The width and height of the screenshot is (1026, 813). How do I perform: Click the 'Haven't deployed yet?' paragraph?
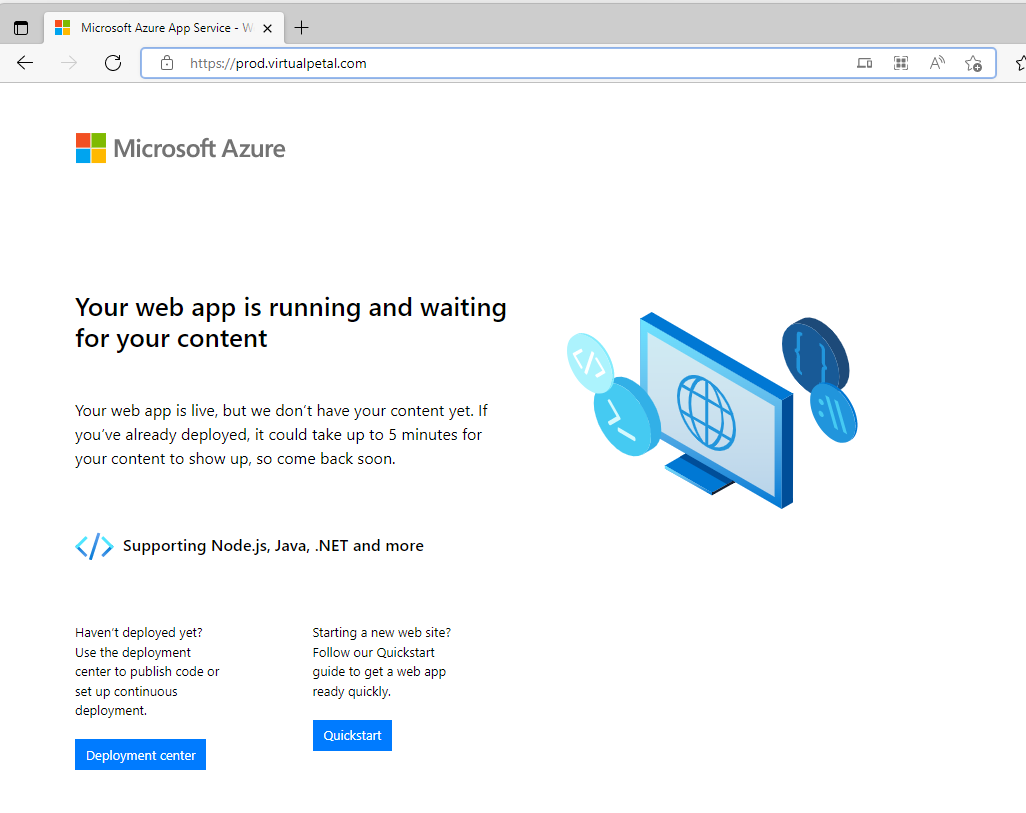(x=147, y=672)
